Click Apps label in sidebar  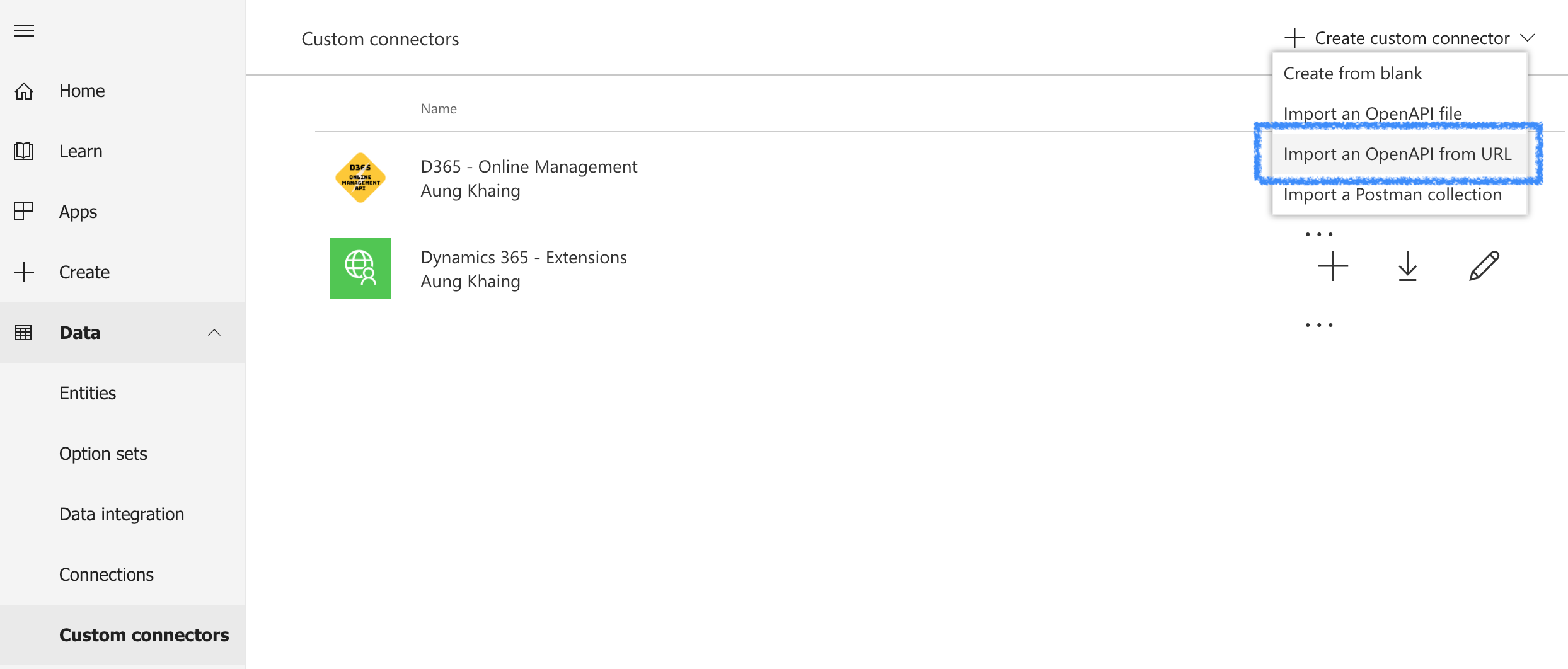point(78,212)
